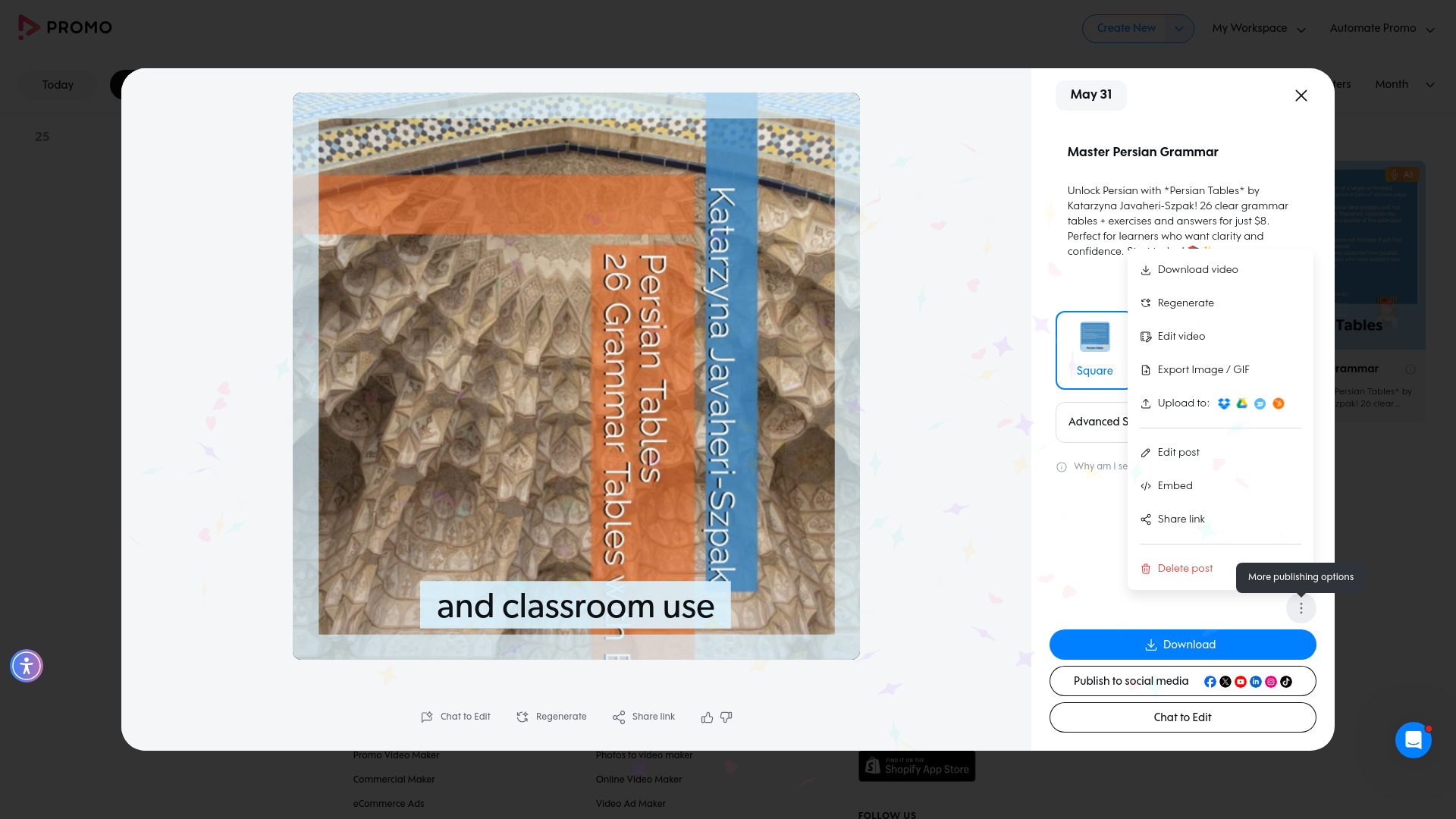This screenshot has height=819, width=1456.
Task: Click the Dropbox upload icon
Action: coord(1224,403)
